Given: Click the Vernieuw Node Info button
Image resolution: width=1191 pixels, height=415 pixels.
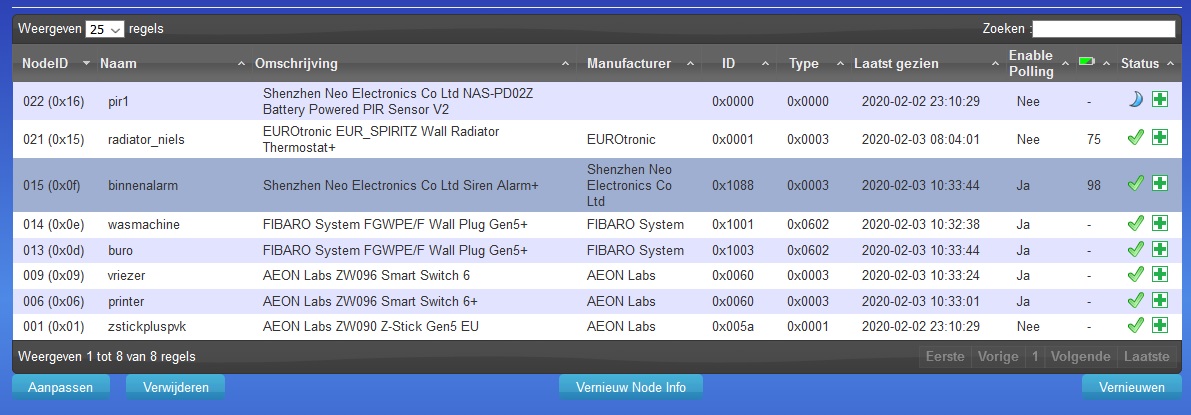Looking at the screenshot, I should click(x=631, y=387).
